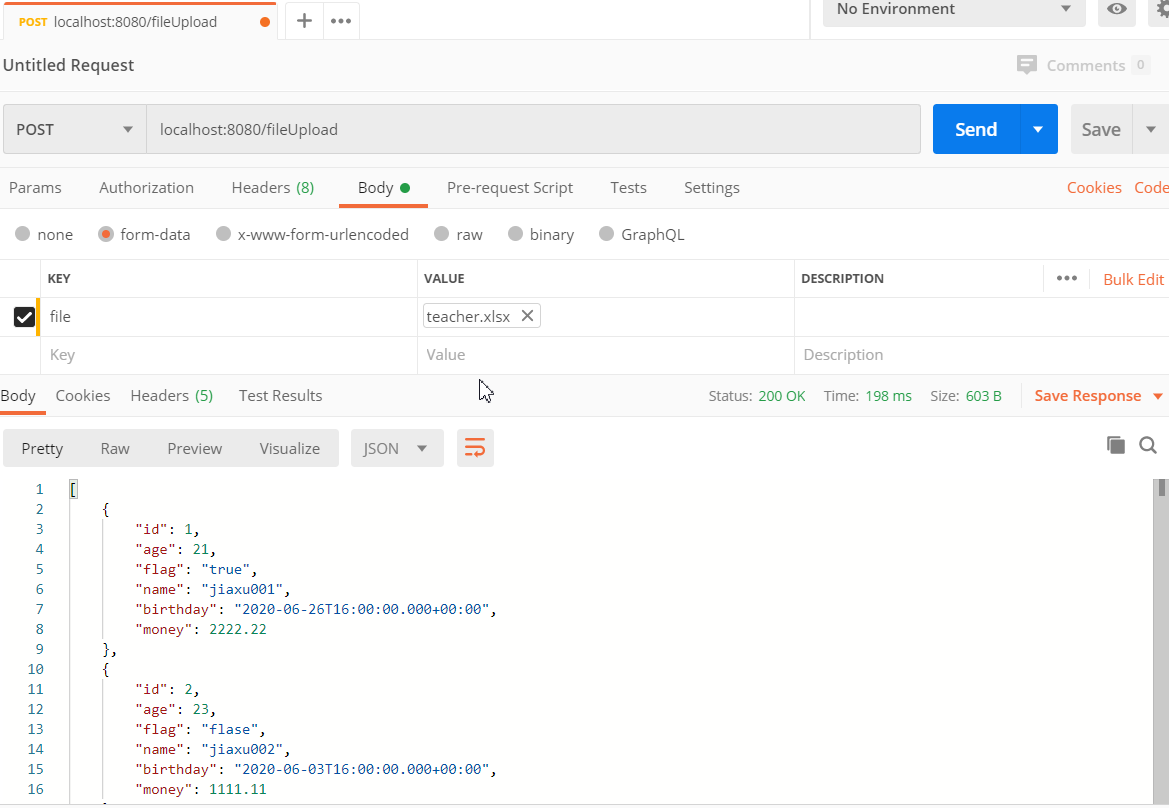Uncheck the file key row checkbox
The width and height of the screenshot is (1169, 808).
[24, 317]
